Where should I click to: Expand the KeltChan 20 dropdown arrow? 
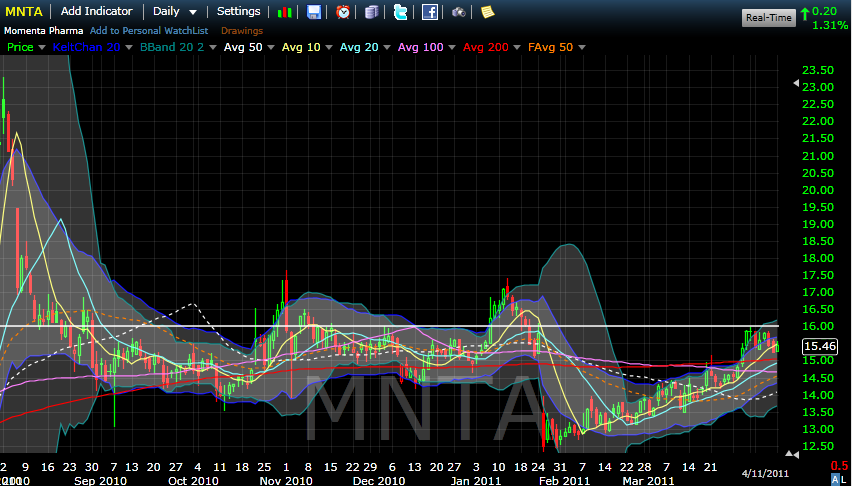point(129,48)
